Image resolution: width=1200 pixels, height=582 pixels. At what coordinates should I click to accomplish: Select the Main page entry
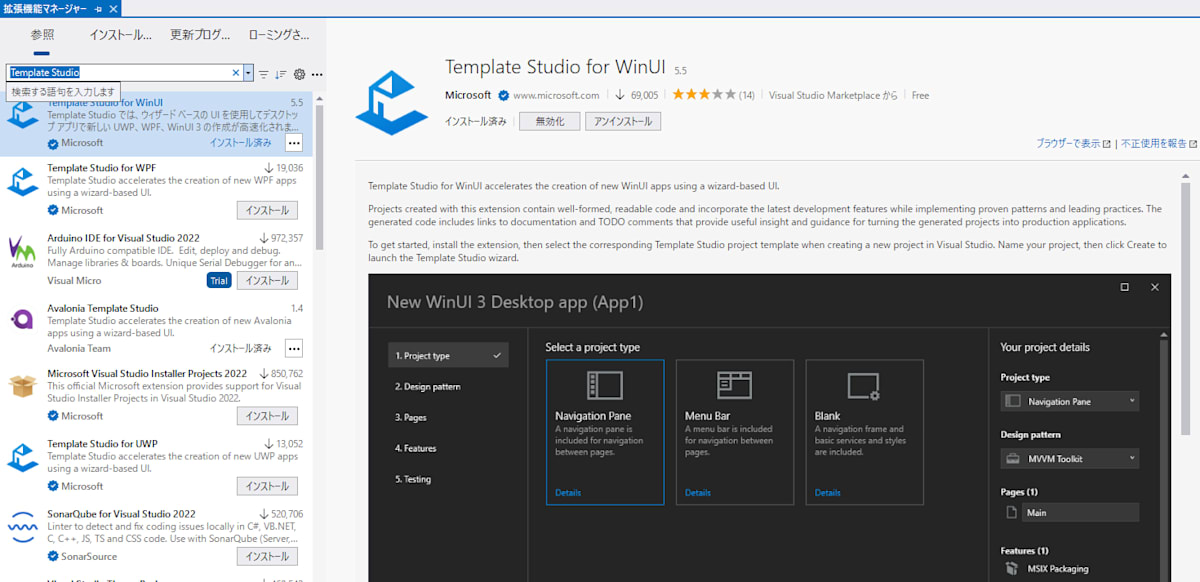(x=1069, y=512)
